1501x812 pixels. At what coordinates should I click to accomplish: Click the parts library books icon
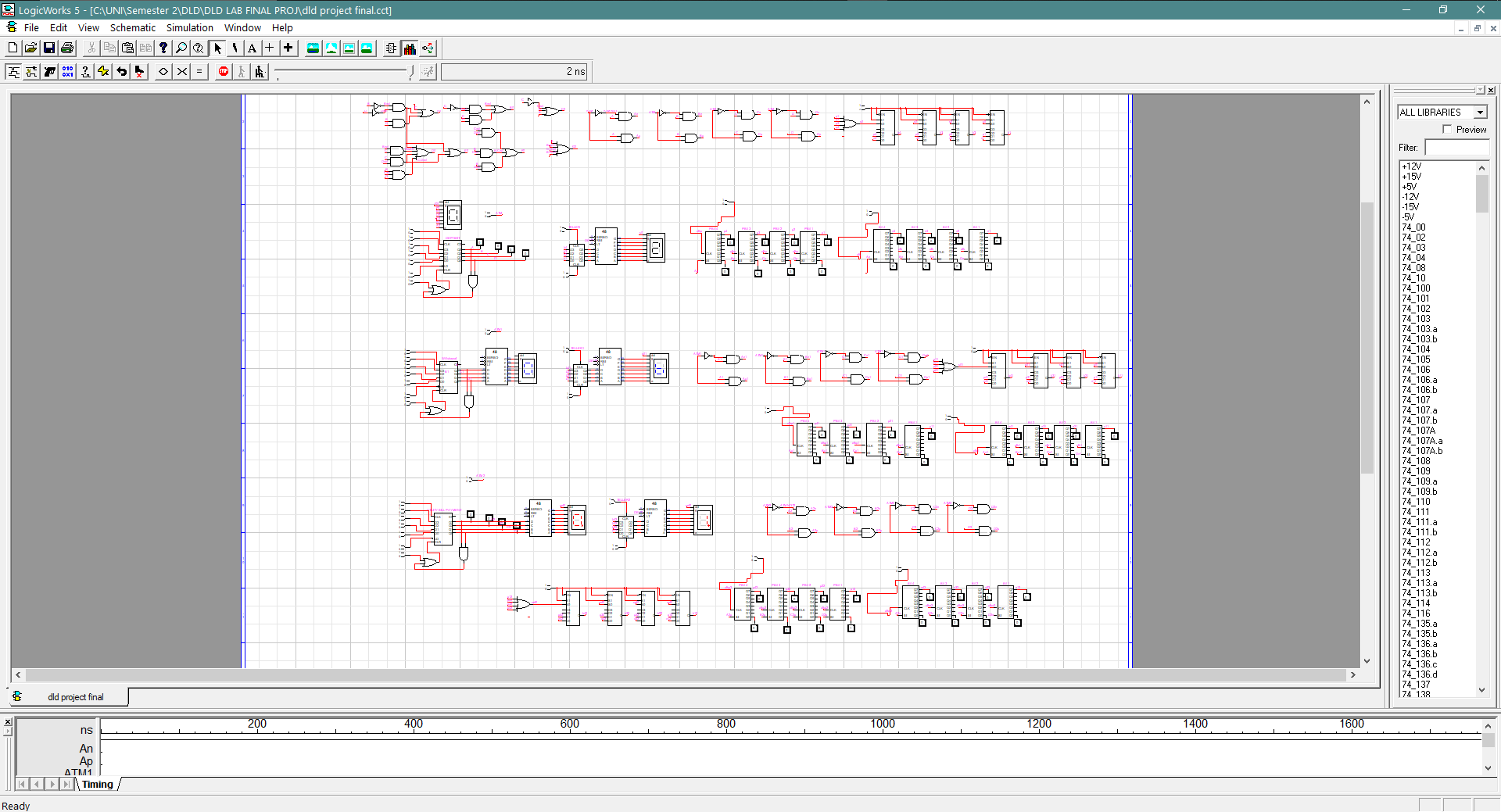point(410,48)
